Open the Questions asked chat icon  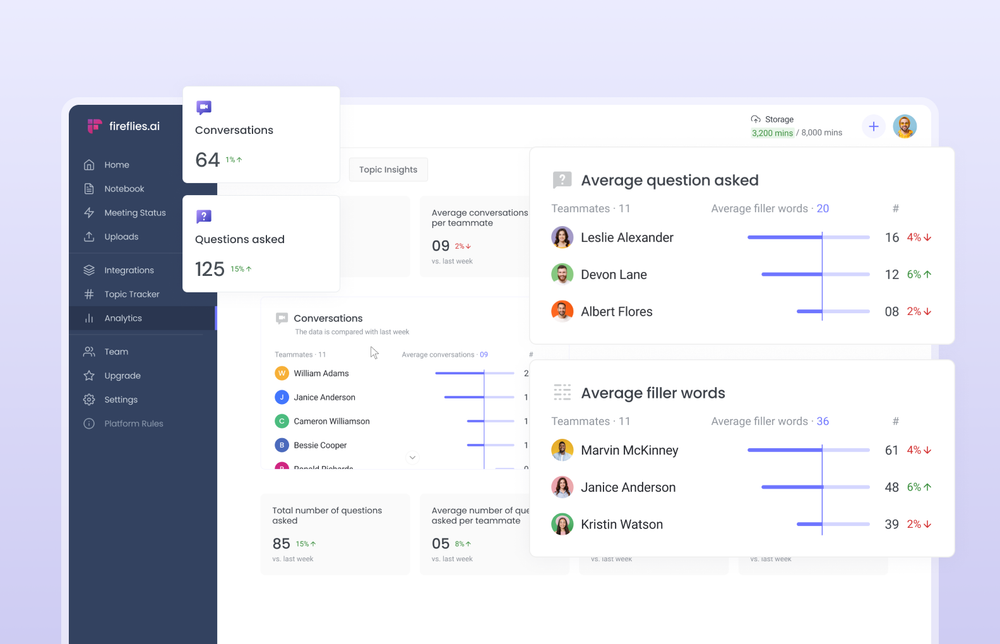click(x=203, y=215)
